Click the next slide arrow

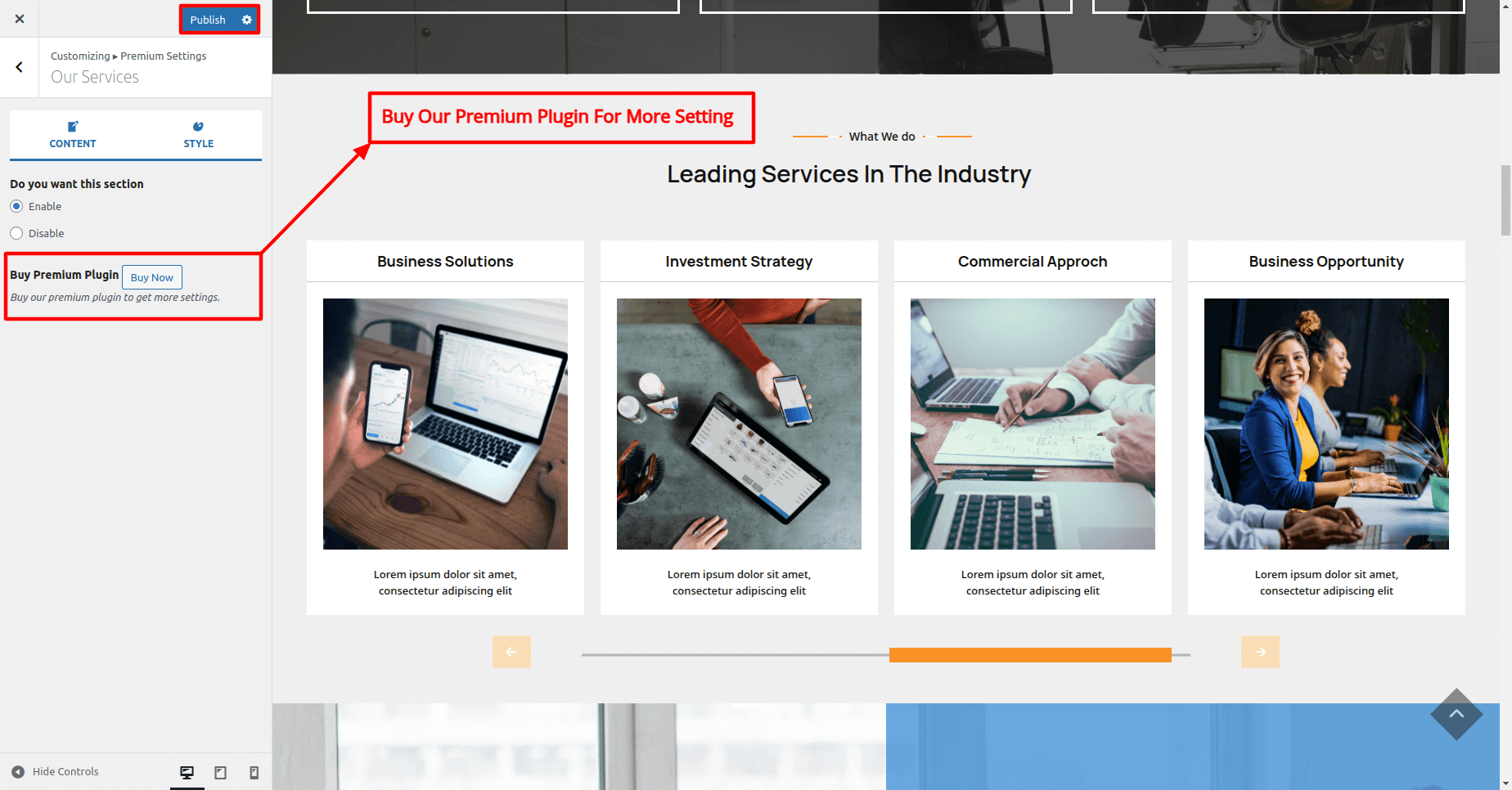pos(1260,652)
